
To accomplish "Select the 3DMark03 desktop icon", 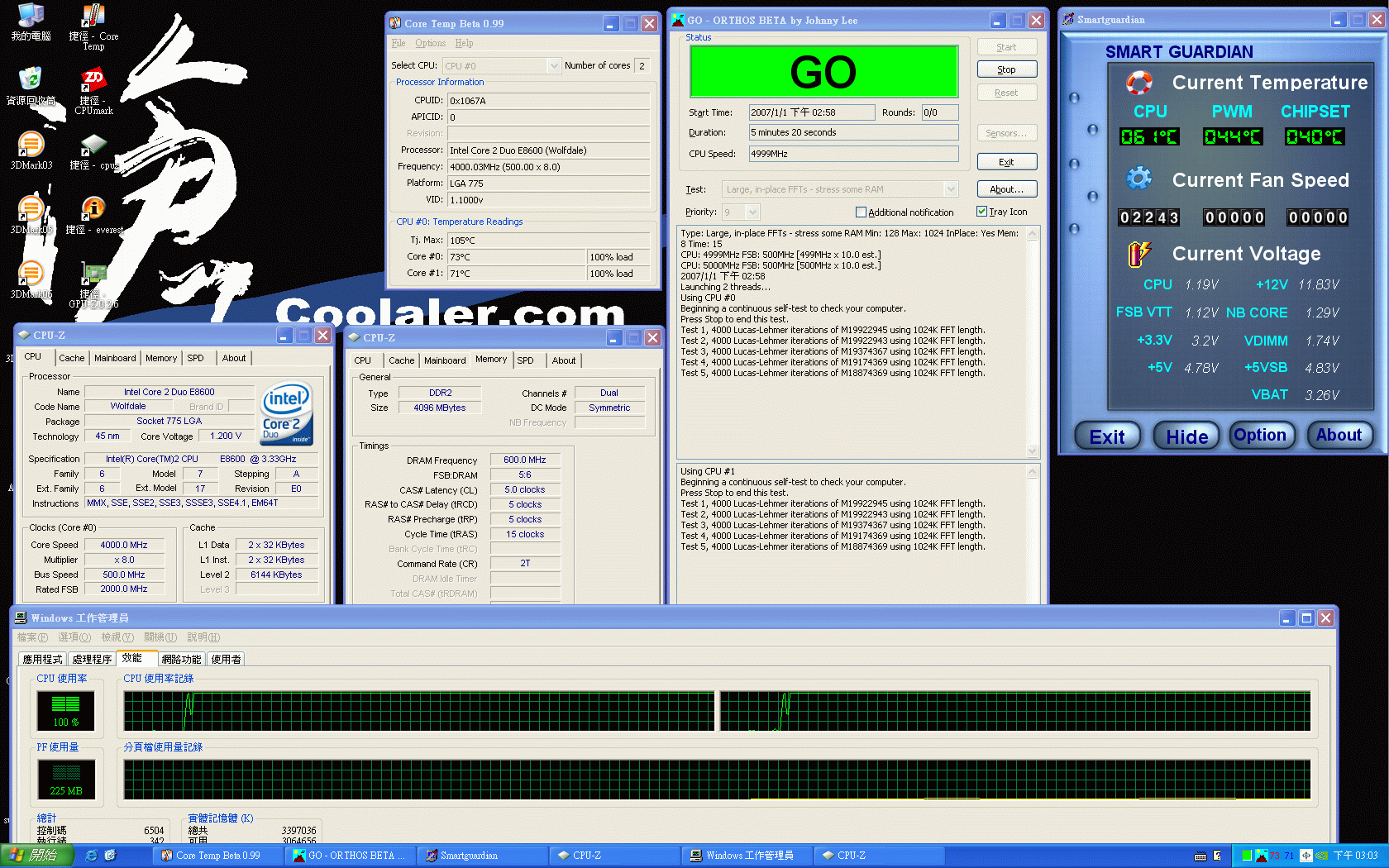I will coord(31,144).
